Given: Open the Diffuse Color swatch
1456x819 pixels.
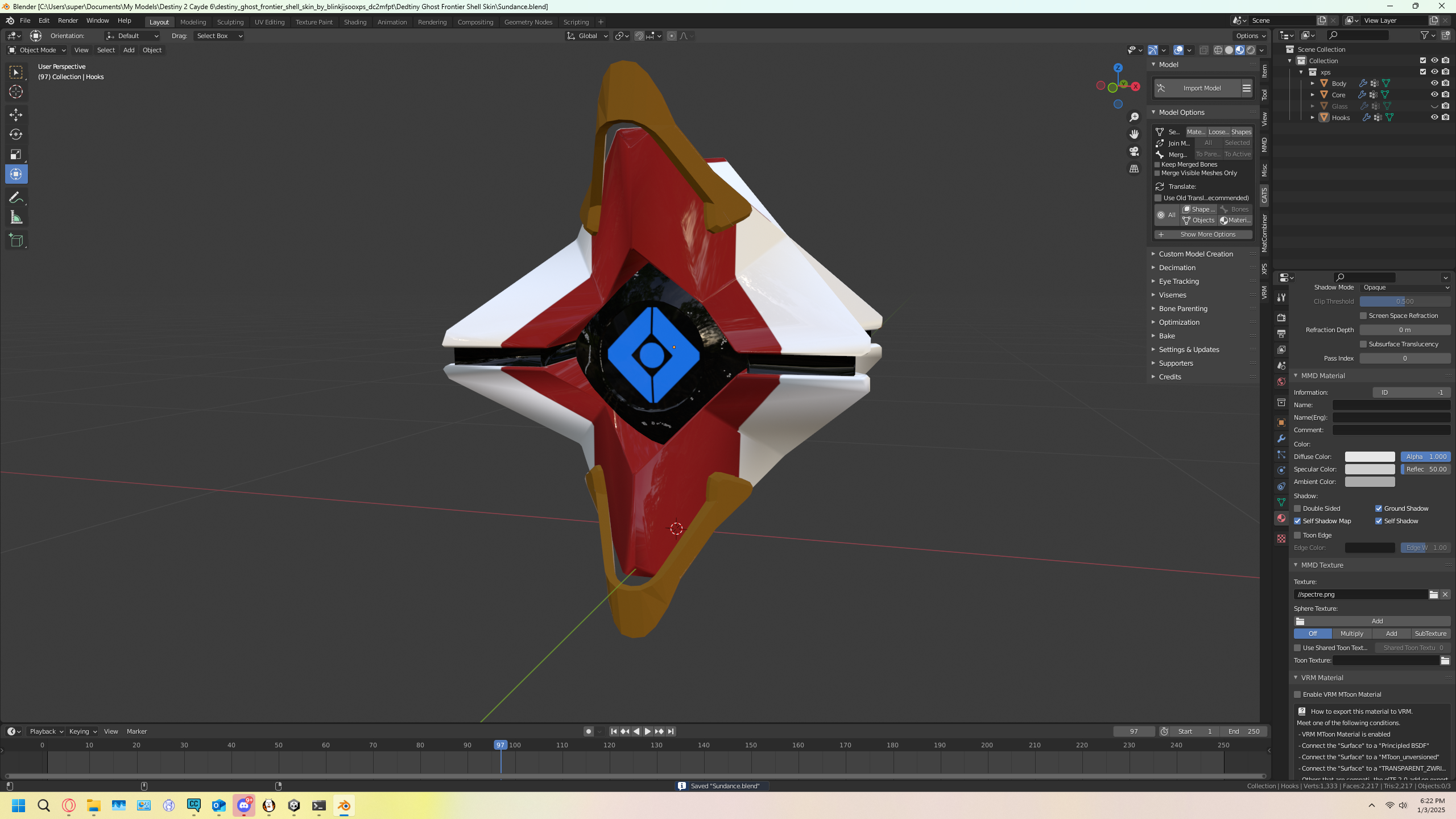Looking at the screenshot, I should pyautogui.click(x=1370, y=457).
